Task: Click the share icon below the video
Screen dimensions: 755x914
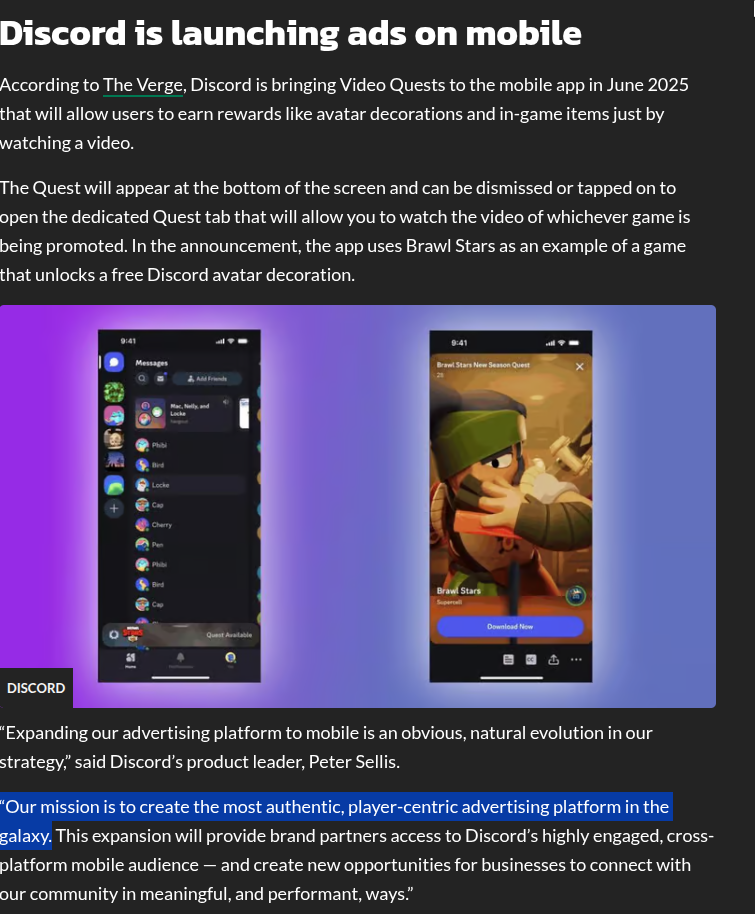Action: pyautogui.click(x=553, y=660)
